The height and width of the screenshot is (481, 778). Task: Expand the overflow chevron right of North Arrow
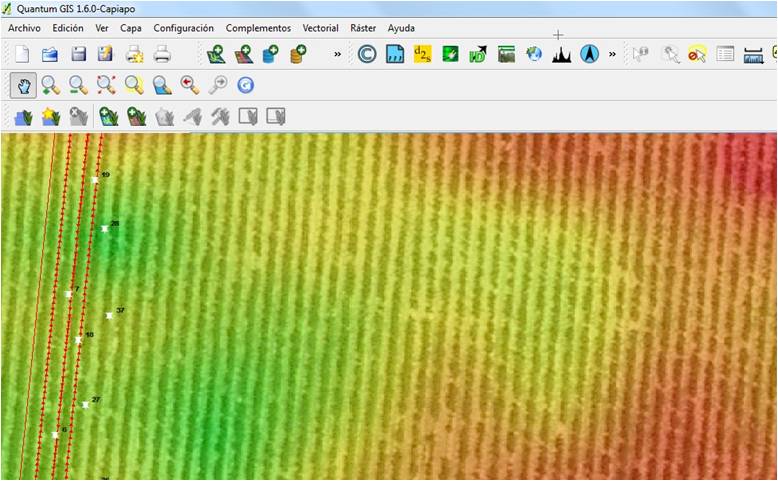tap(612, 54)
